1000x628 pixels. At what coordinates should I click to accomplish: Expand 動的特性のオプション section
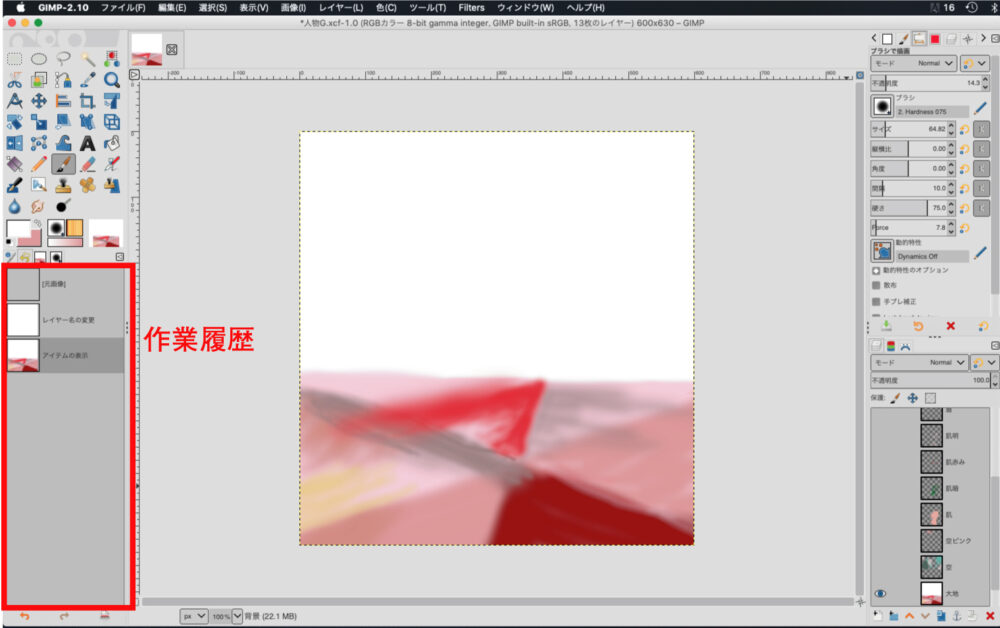[877, 270]
